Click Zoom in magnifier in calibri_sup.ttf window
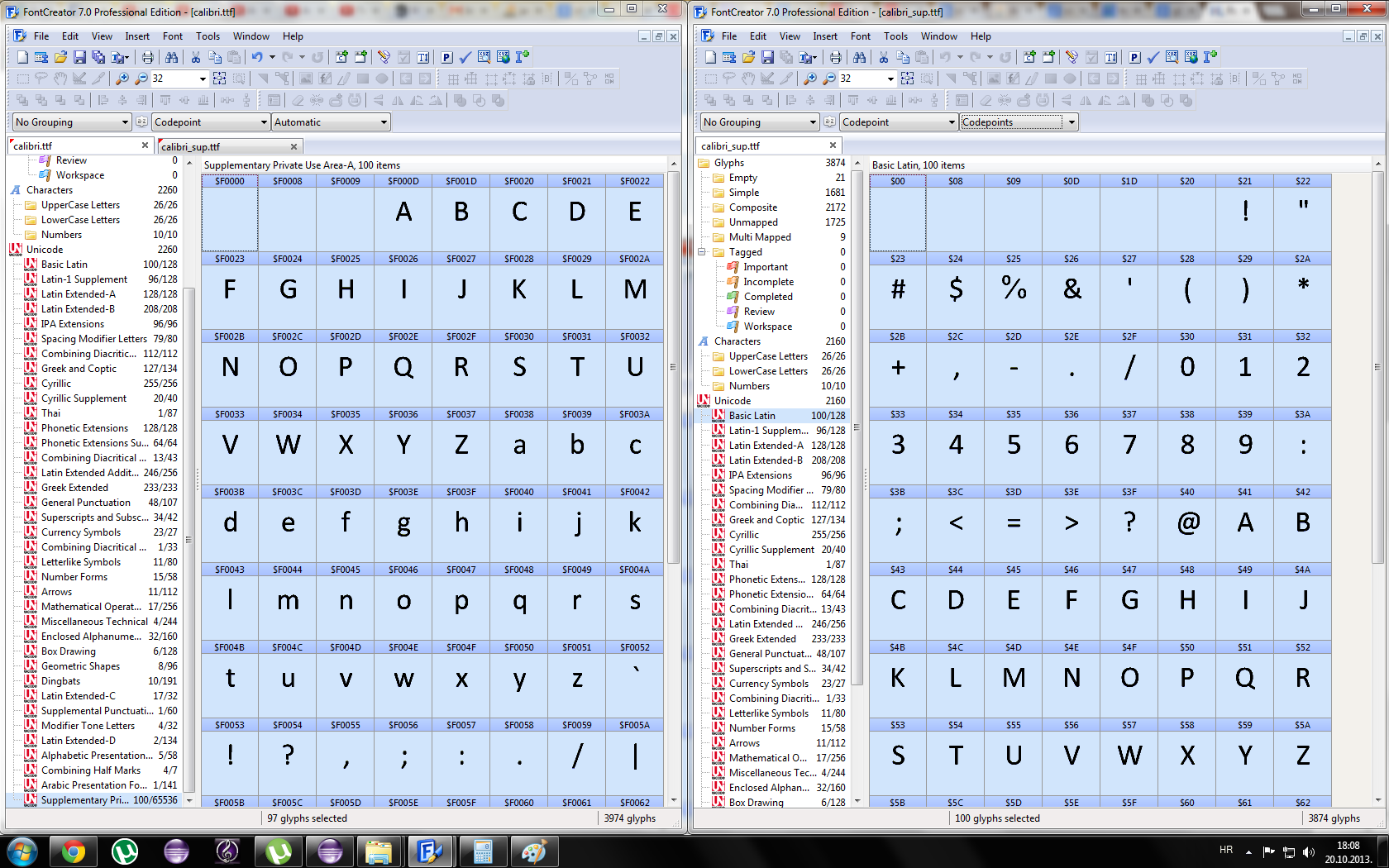The height and width of the screenshot is (868, 1389). [809, 79]
